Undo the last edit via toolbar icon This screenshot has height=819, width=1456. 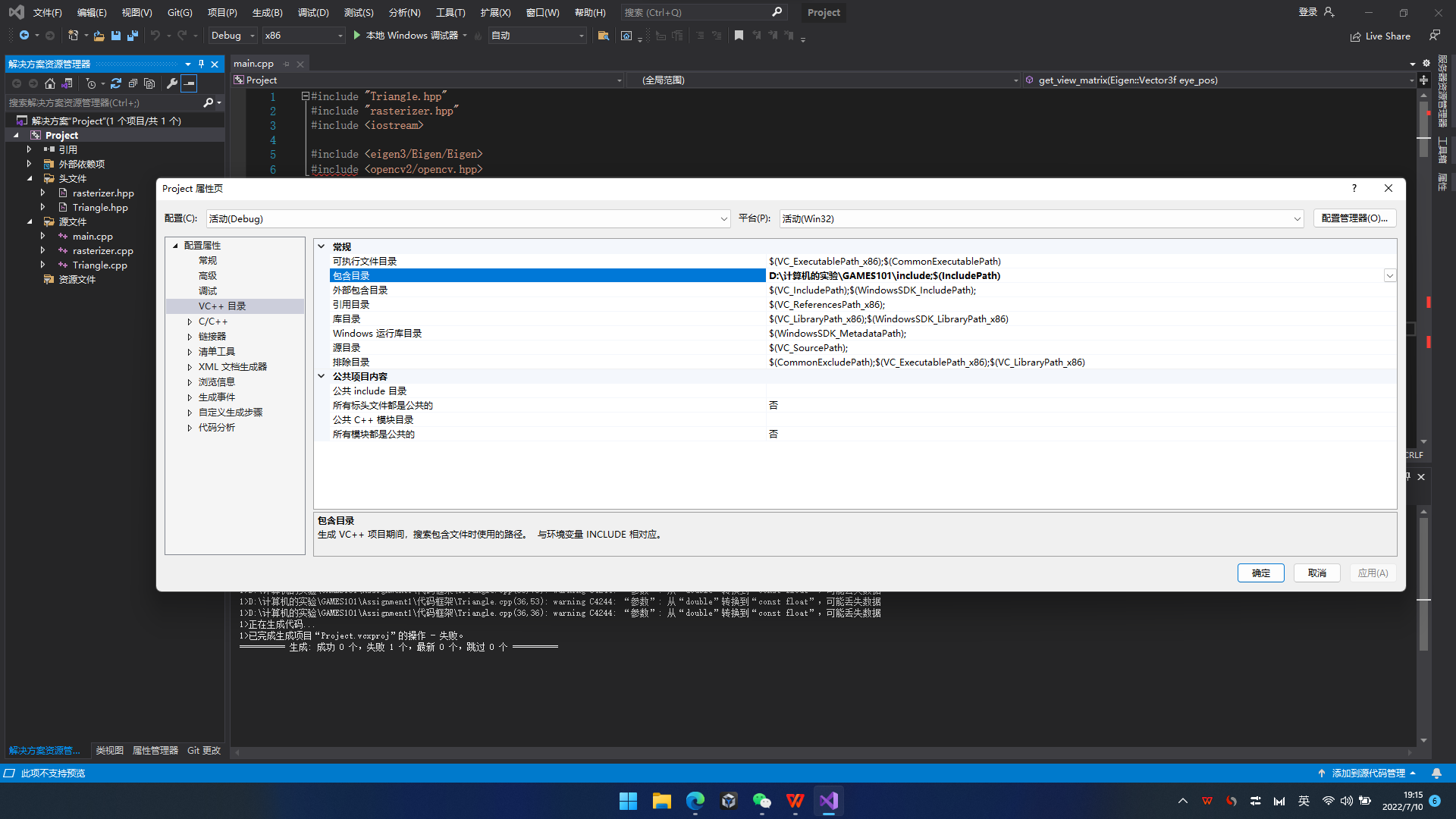point(155,36)
